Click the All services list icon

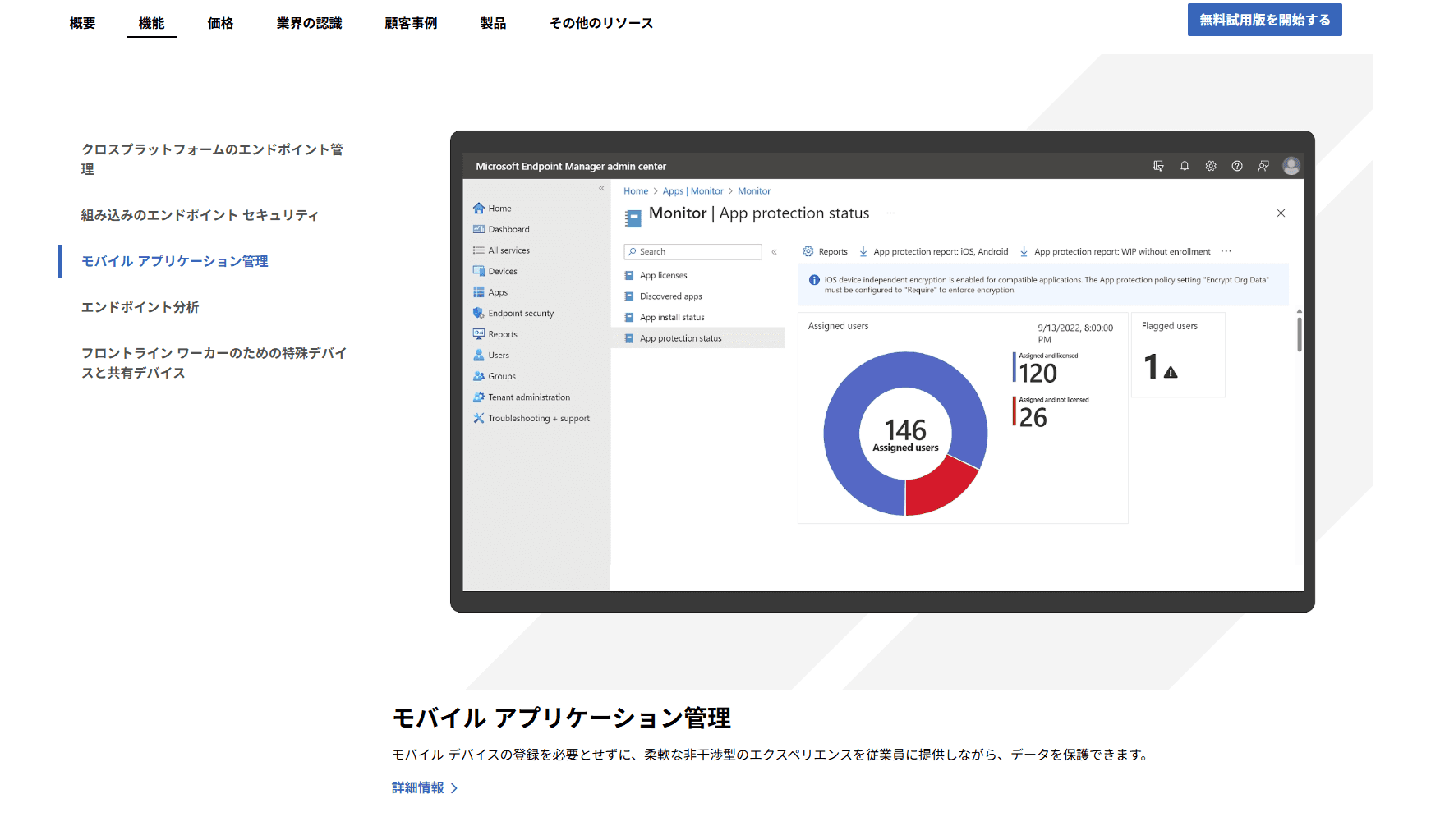point(479,250)
